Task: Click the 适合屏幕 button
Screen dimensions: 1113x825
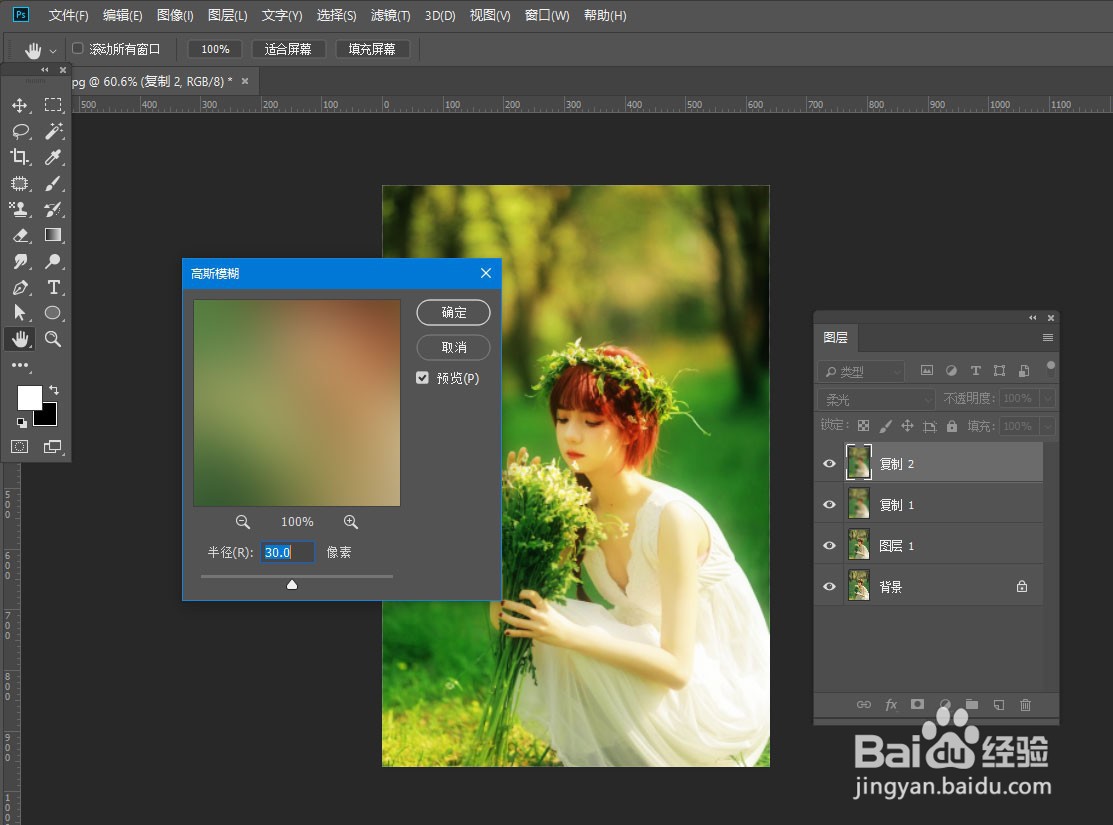Action: point(288,49)
